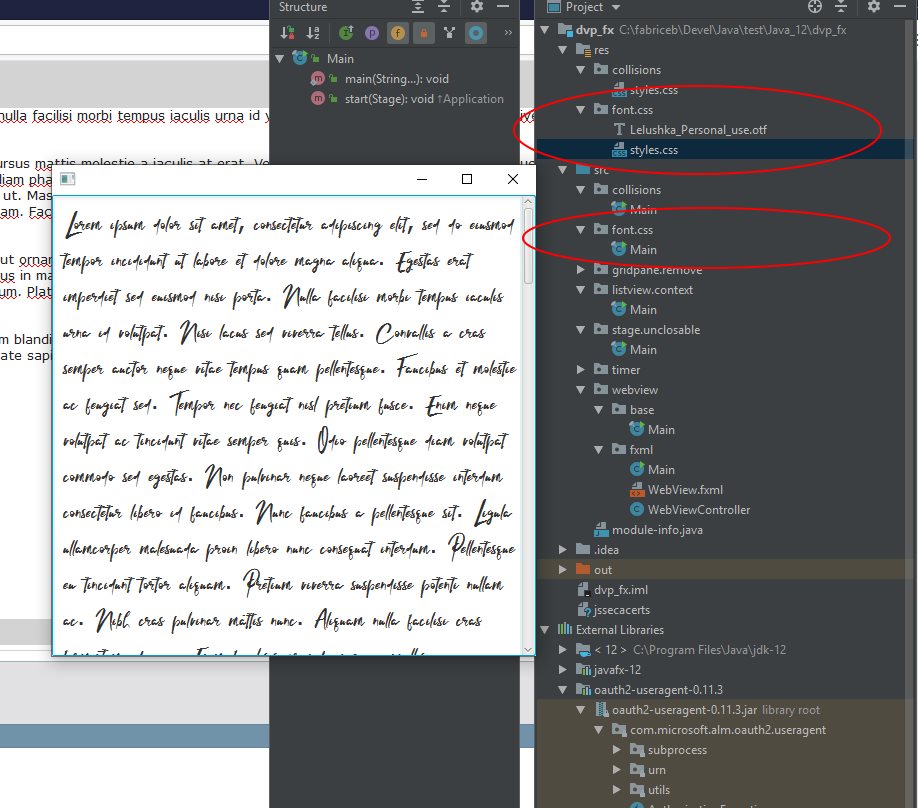Click scroll-down arrow in JavaFX text window
The width and height of the screenshot is (918, 808).
point(527,649)
